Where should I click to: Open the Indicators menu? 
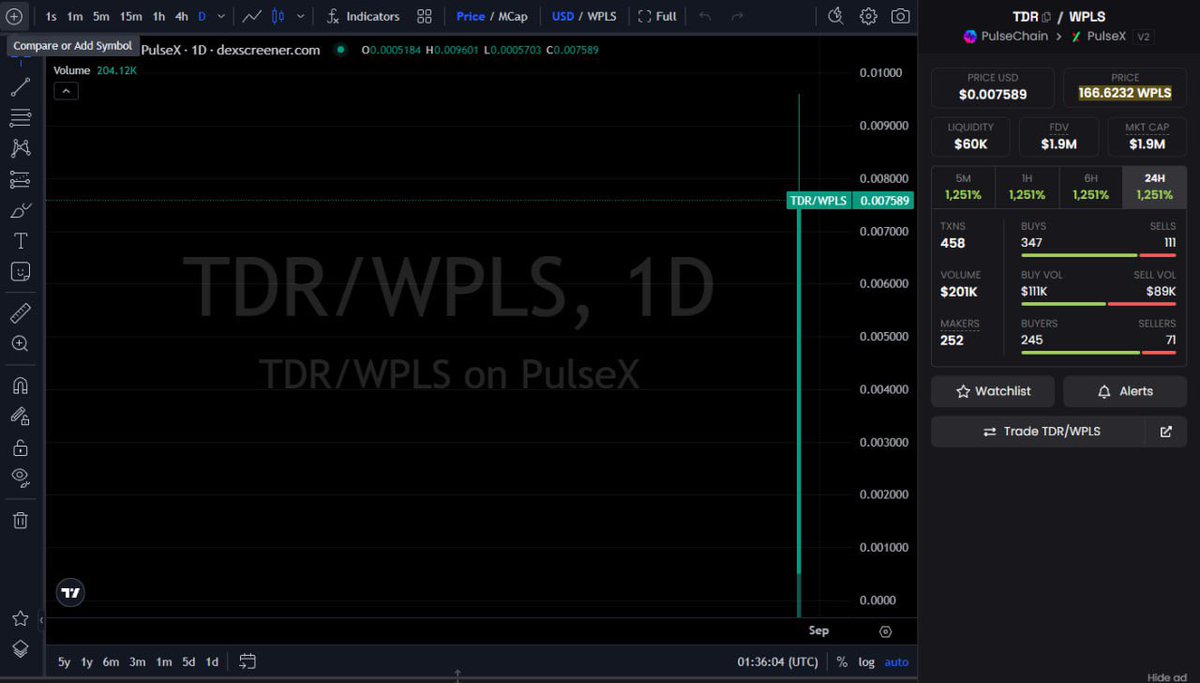click(363, 16)
